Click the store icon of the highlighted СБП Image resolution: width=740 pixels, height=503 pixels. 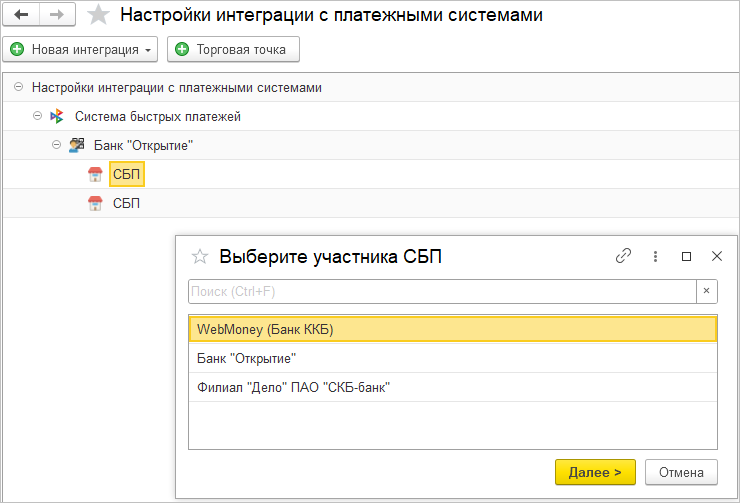pyautogui.click(x=95, y=175)
